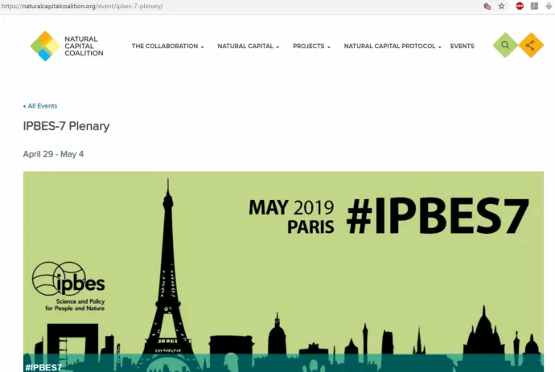Expand The Collaboration dropdown menu
Image resolution: width=555 pixels, height=372 pixels.
point(168,46)
